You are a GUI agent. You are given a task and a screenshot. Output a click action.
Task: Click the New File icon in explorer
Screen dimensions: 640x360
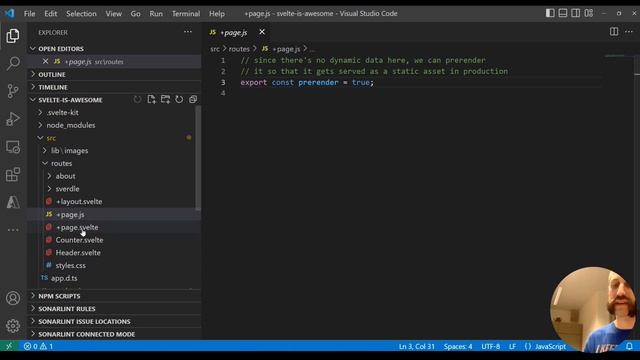coord(151,100)
